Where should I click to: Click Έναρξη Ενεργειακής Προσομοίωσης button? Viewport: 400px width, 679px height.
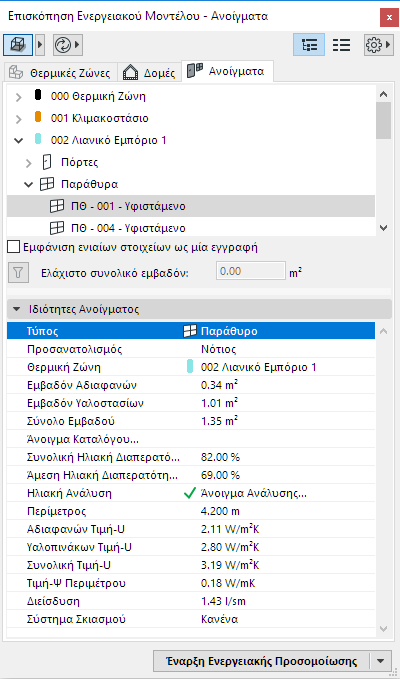click(x=262, y=661)
